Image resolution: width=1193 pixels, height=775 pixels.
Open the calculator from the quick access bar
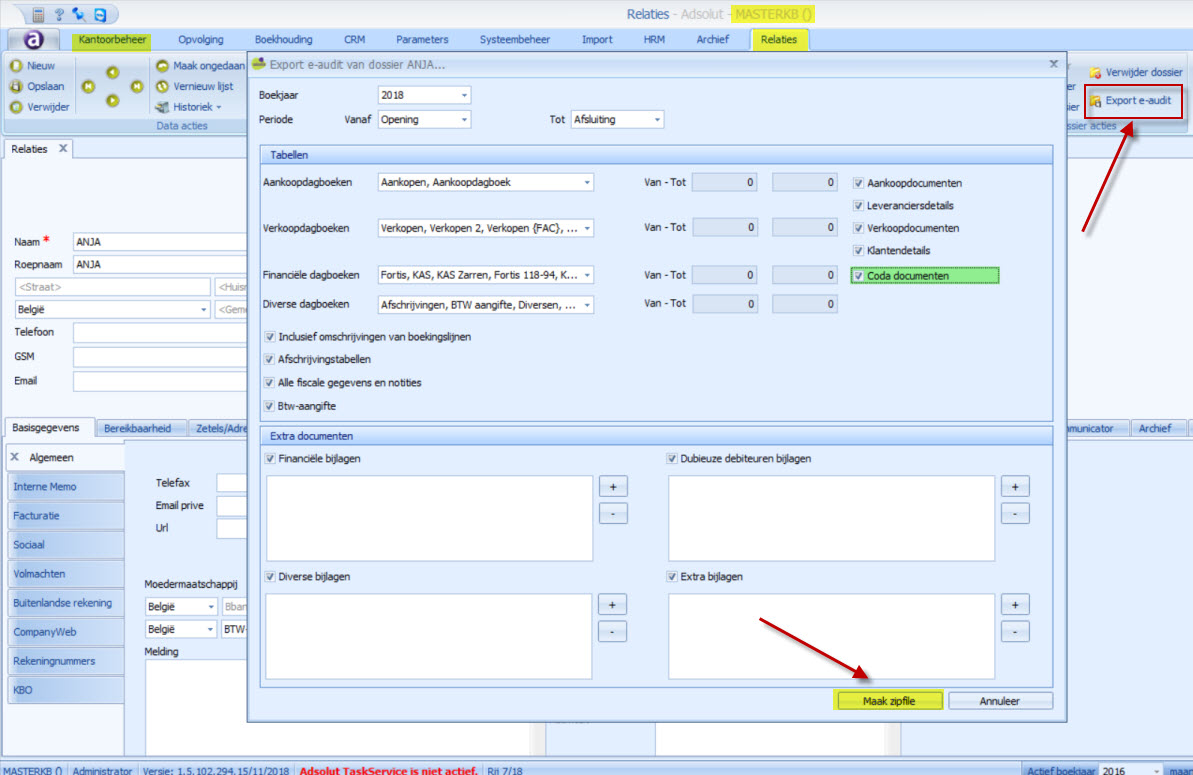[39, 15]
